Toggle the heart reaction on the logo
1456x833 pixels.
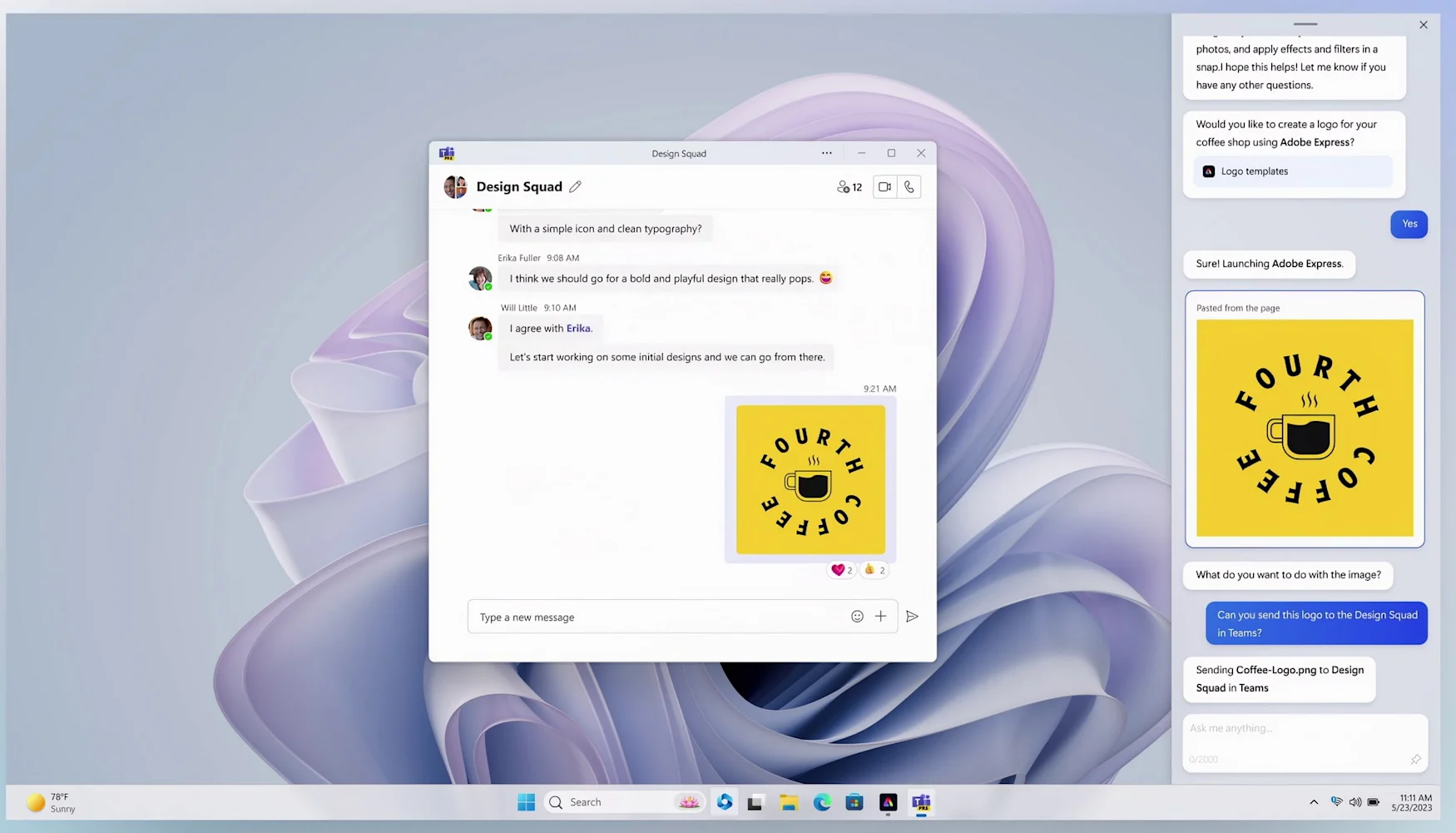pos(841,570)
